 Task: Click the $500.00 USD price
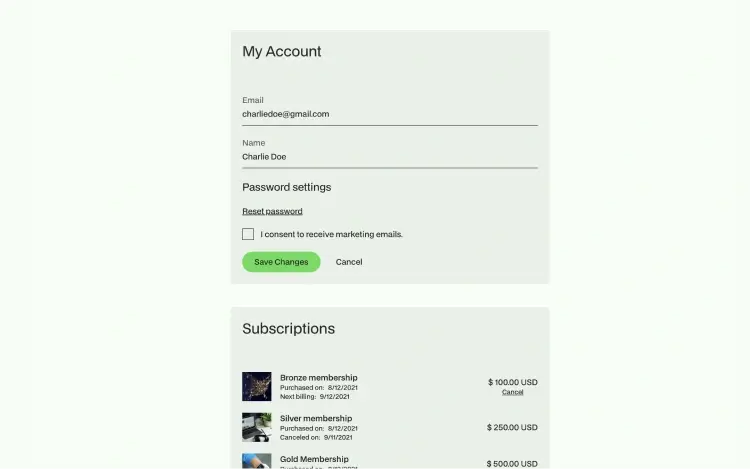coord(512,464)
